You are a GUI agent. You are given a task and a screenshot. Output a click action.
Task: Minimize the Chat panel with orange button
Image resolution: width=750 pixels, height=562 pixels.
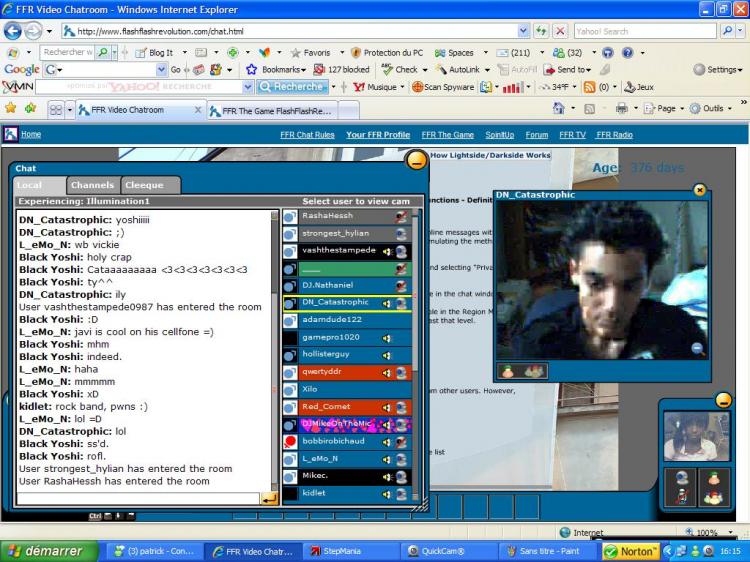click(416, 160)
